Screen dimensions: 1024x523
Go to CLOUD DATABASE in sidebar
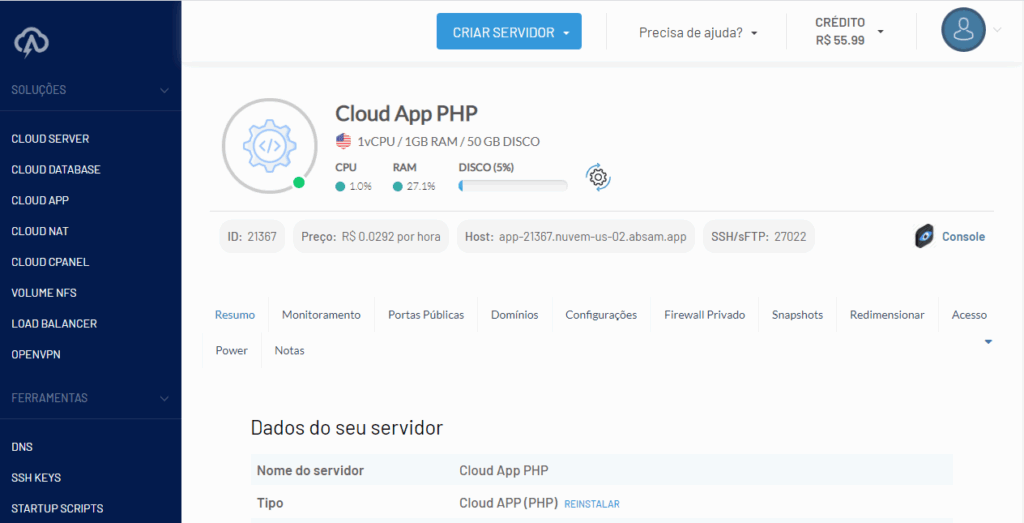[x=56, y=170]
